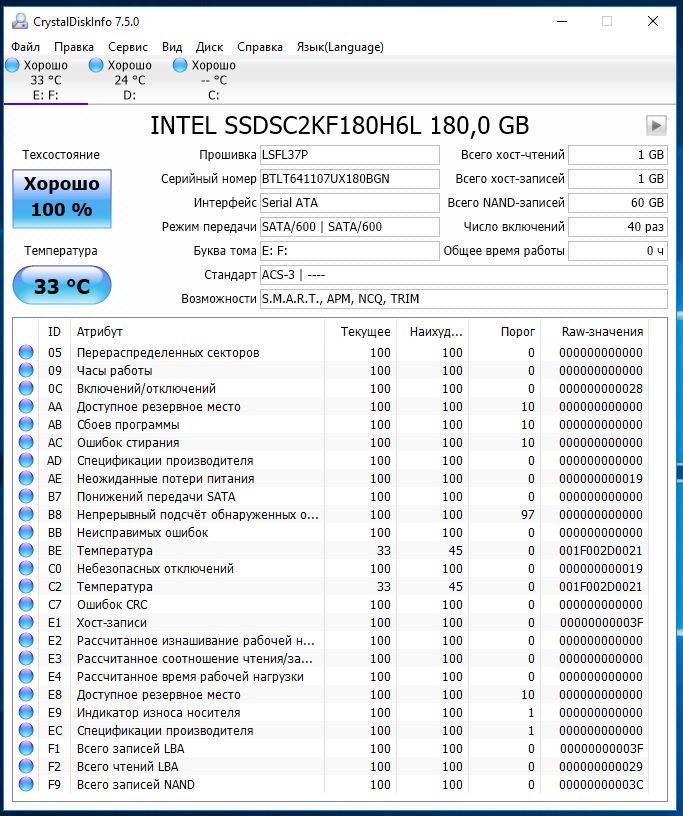Click the Наихуд... column header

(x=433, y=332)
